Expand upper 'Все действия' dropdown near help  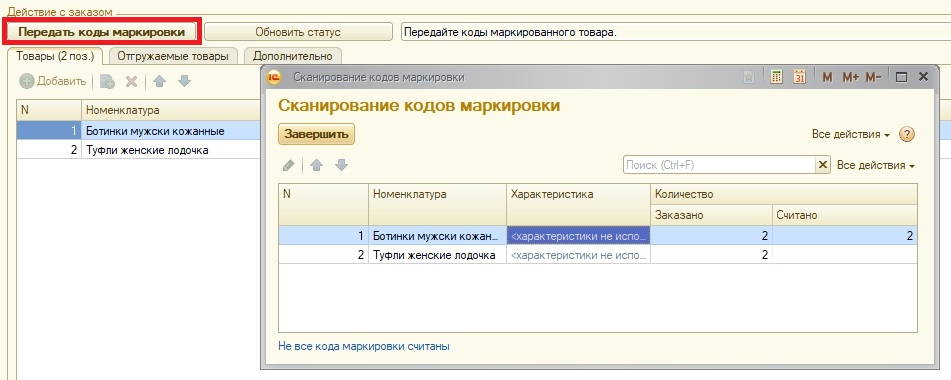(851, 135)
